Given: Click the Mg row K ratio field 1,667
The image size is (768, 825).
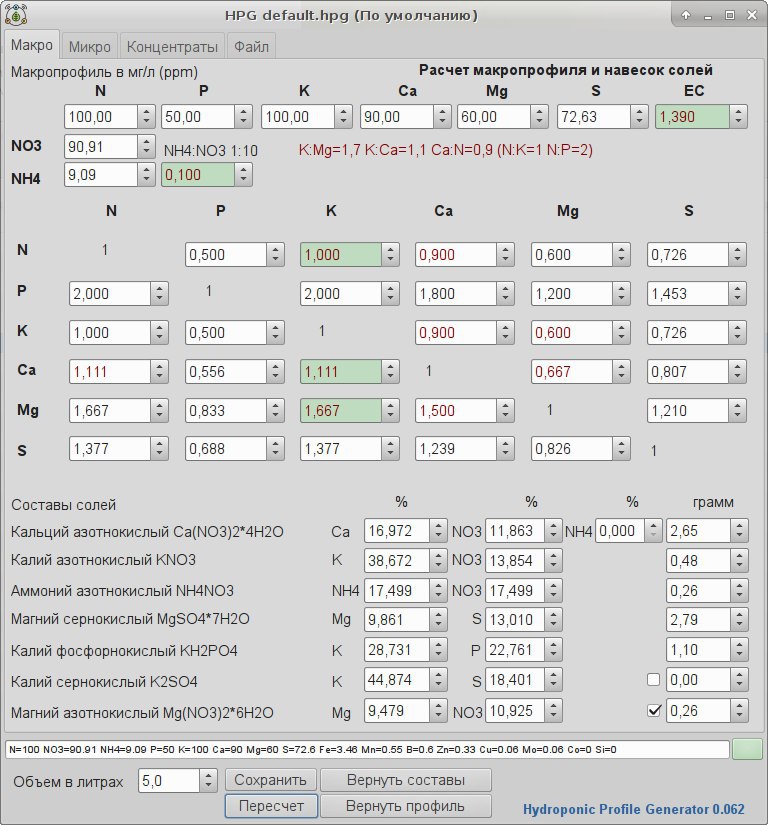Looking at the screenshot, I should [x=341, y=410].
